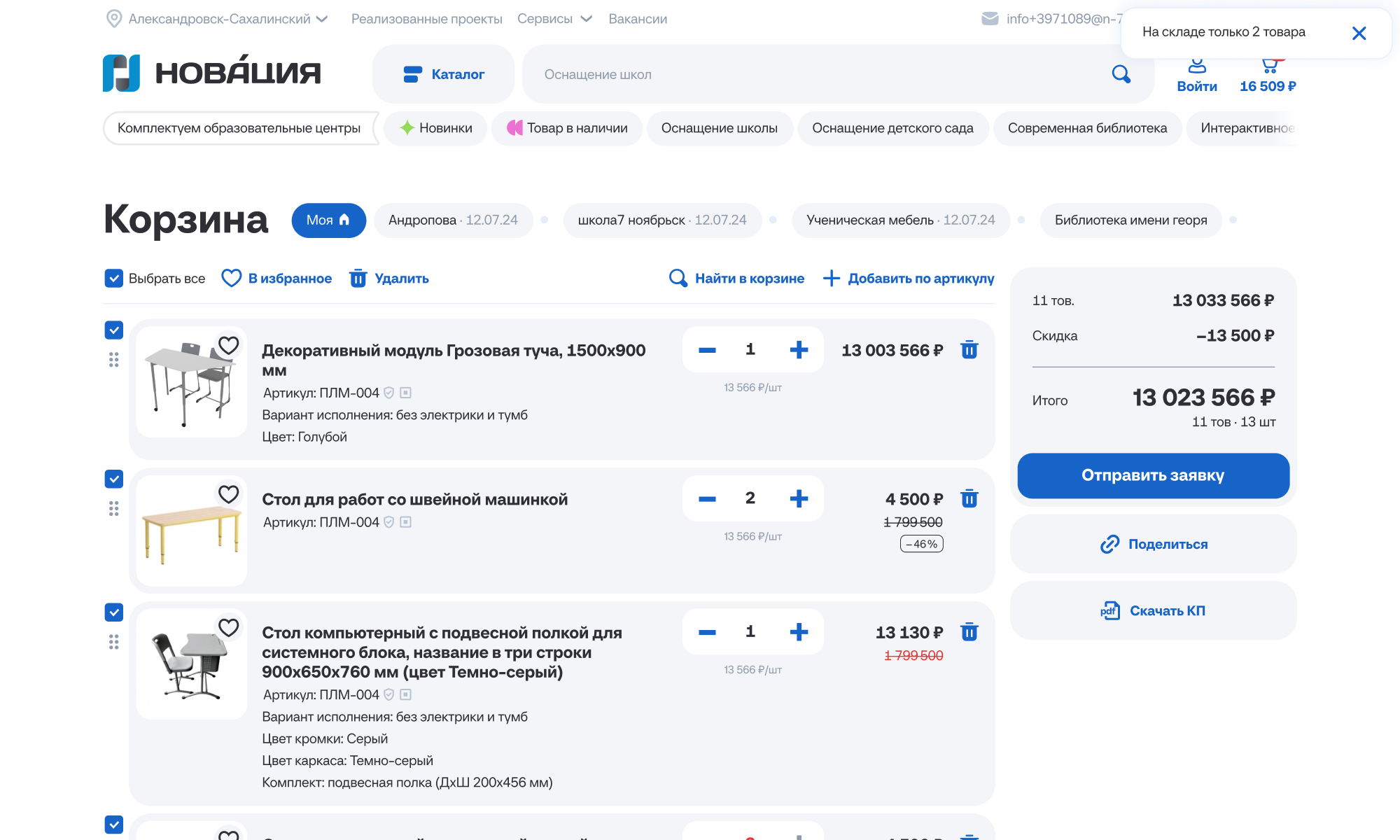This screenshot has height=840, width=1400.
Task: Click verified shield icon of Декоративный модуль
Action: pos(388,393)
